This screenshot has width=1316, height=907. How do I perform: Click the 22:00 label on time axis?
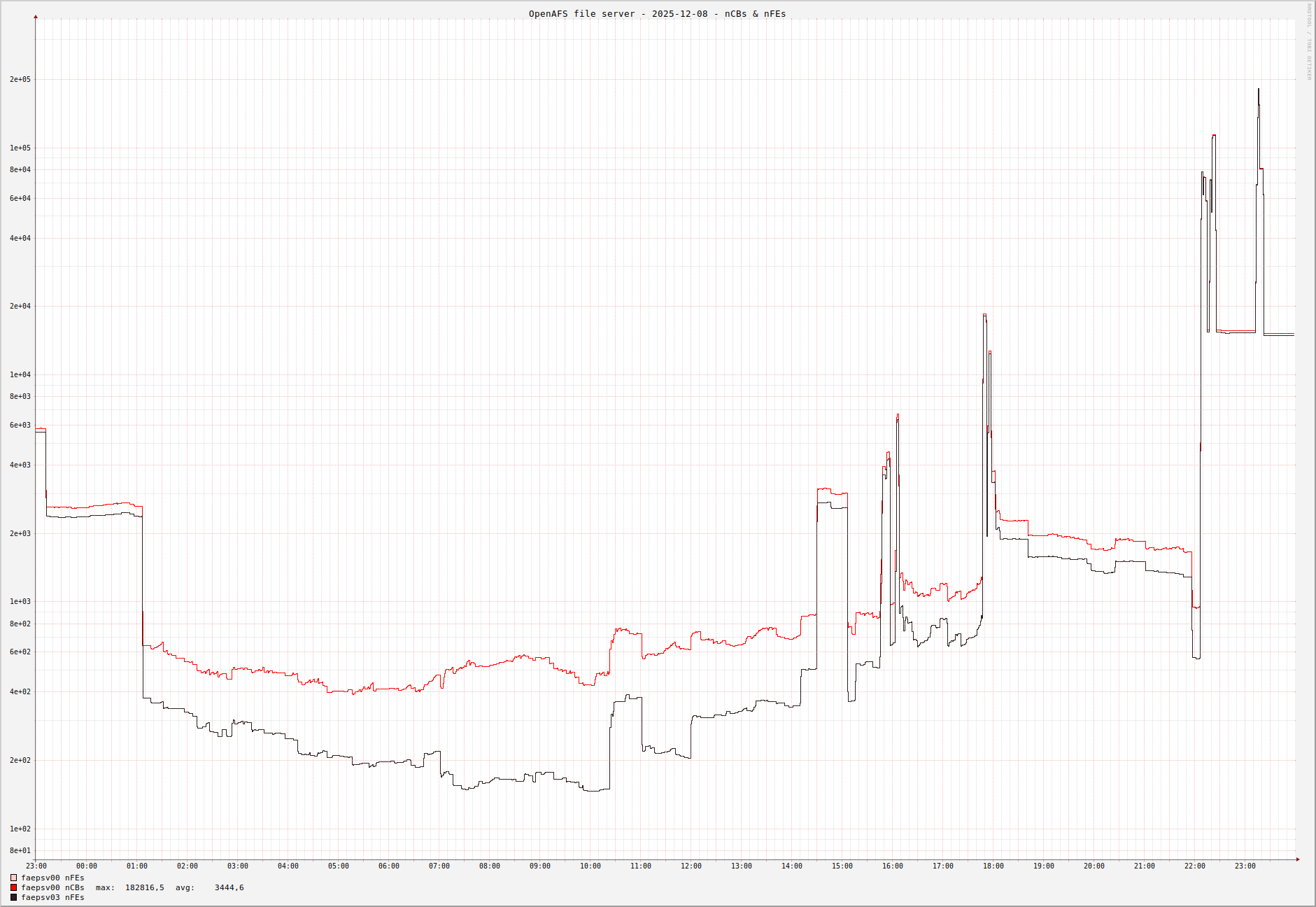pyautogui.click(x=1194, y=866)
